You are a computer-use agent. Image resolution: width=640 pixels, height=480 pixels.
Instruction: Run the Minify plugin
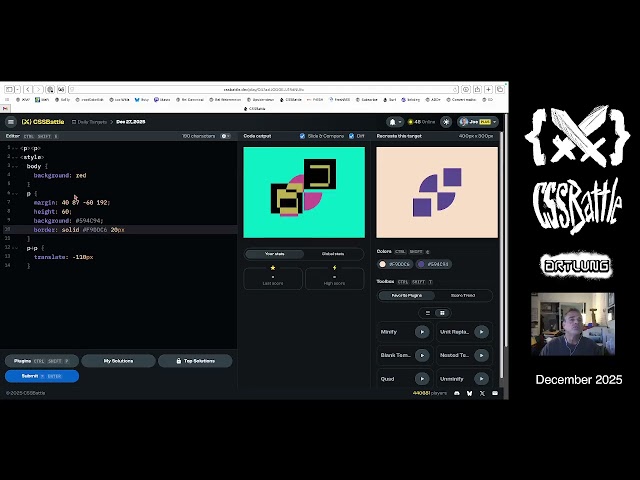422,332
